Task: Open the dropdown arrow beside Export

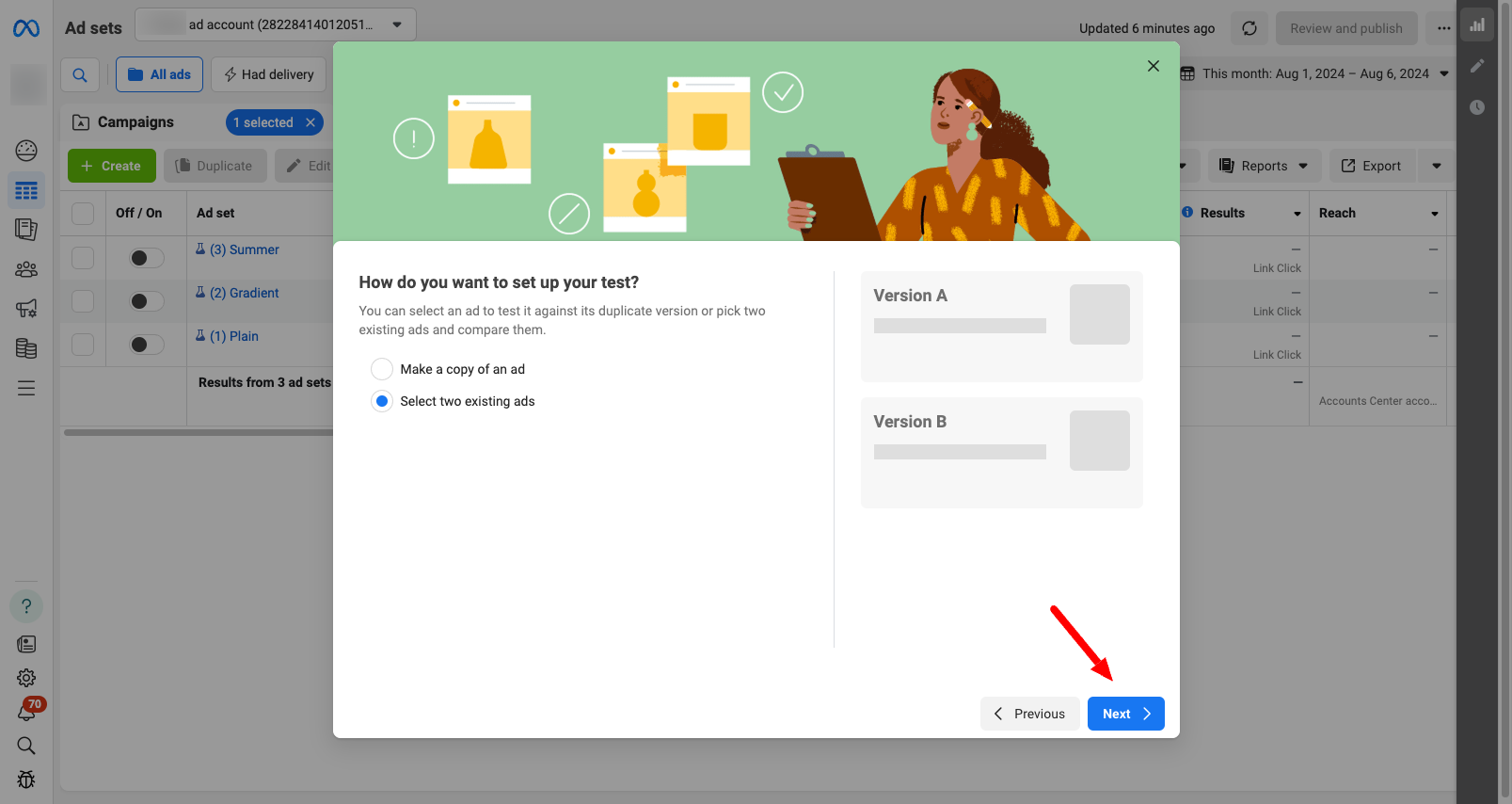Action: [1437, 166]
